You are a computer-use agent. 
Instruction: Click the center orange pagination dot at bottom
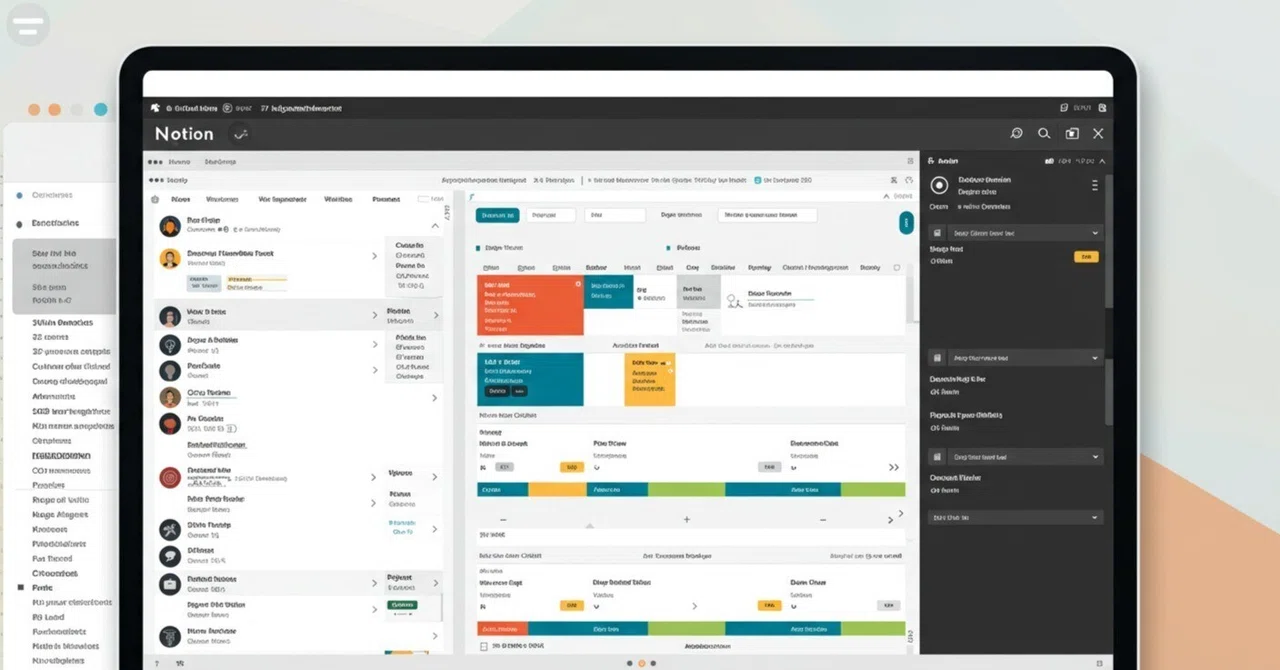(642, 663)
